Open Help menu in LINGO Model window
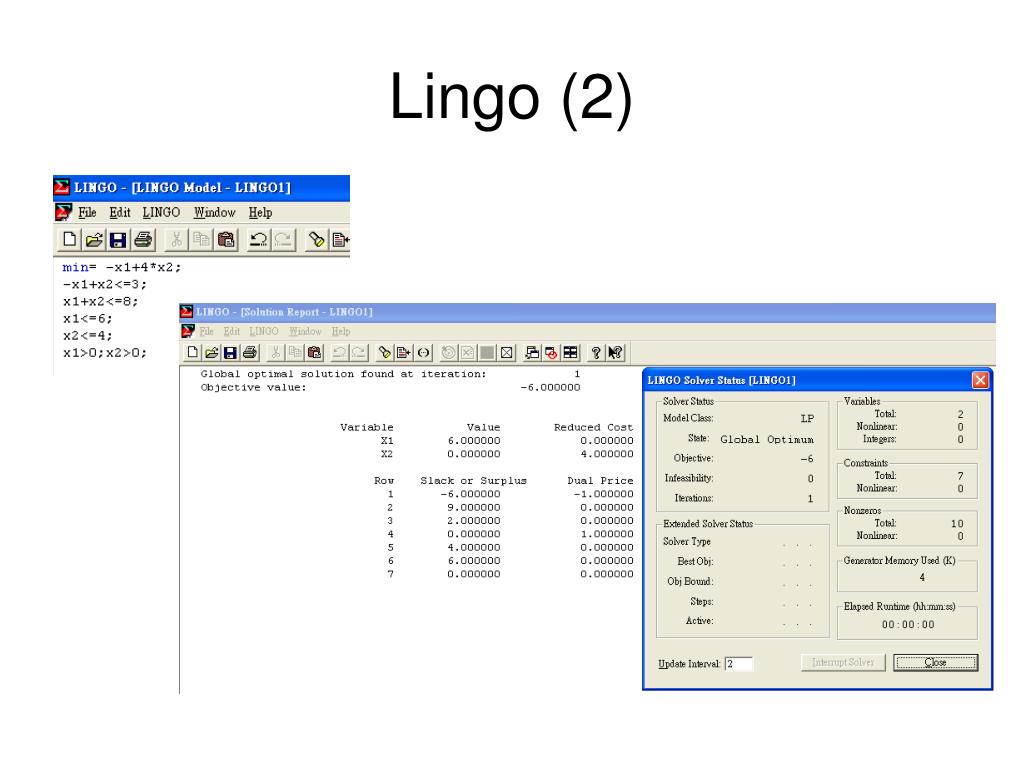 [260, 212]
